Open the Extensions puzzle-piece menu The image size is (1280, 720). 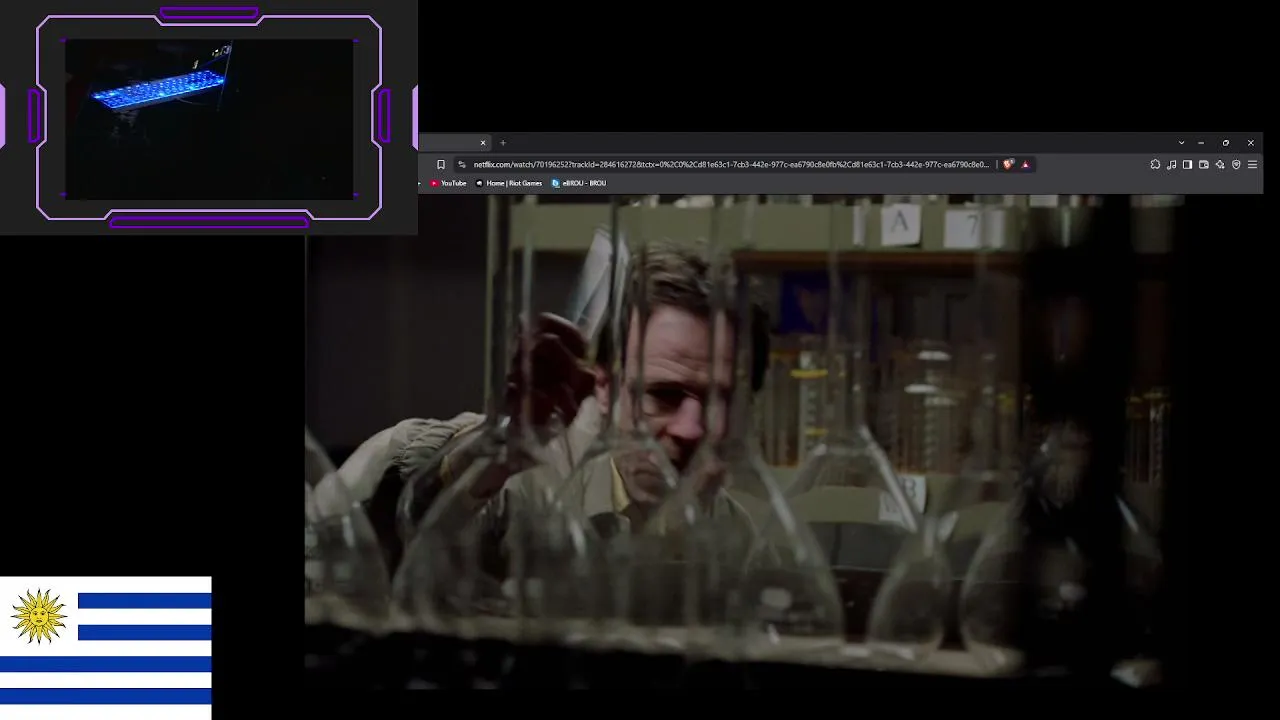pyautogui.click(x=1155, y=165)
